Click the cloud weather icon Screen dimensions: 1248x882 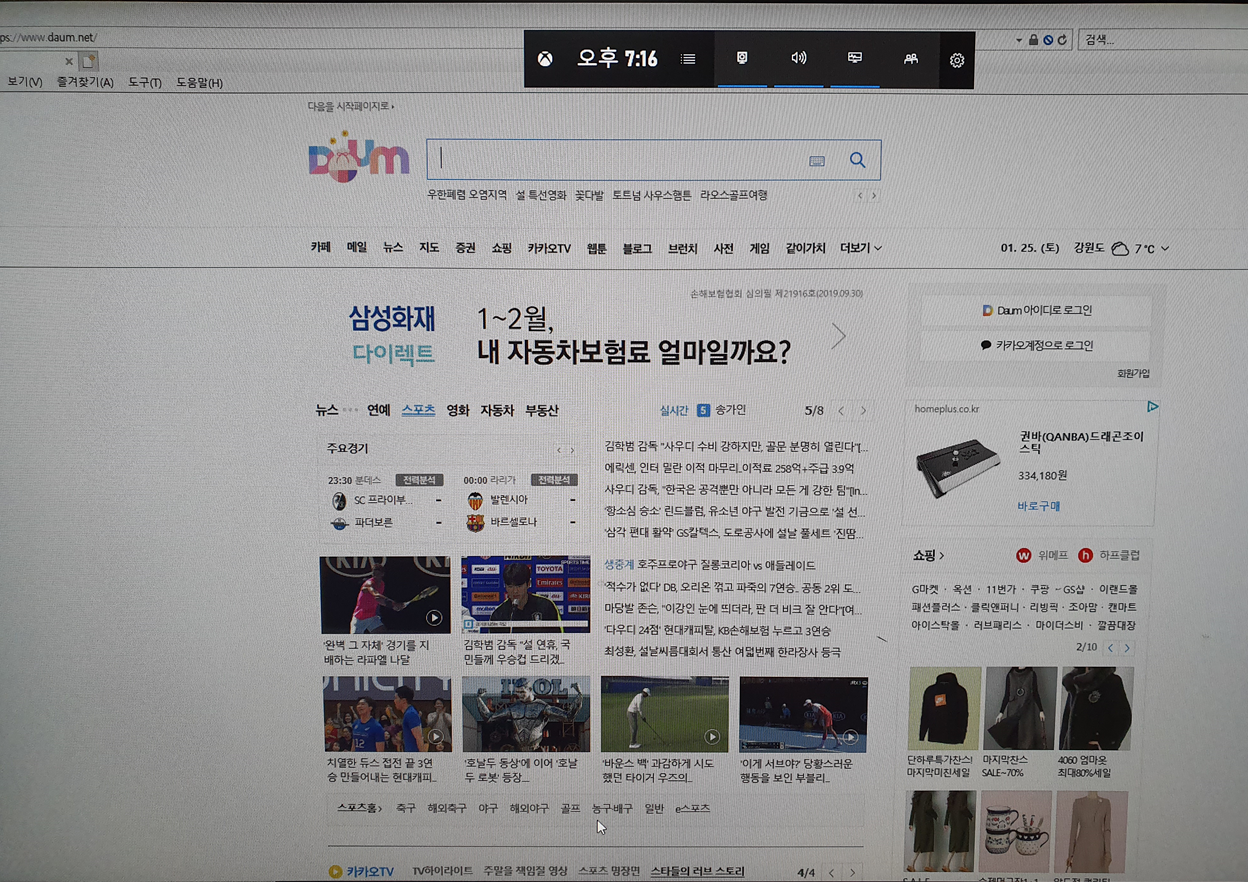[1120, 248]
